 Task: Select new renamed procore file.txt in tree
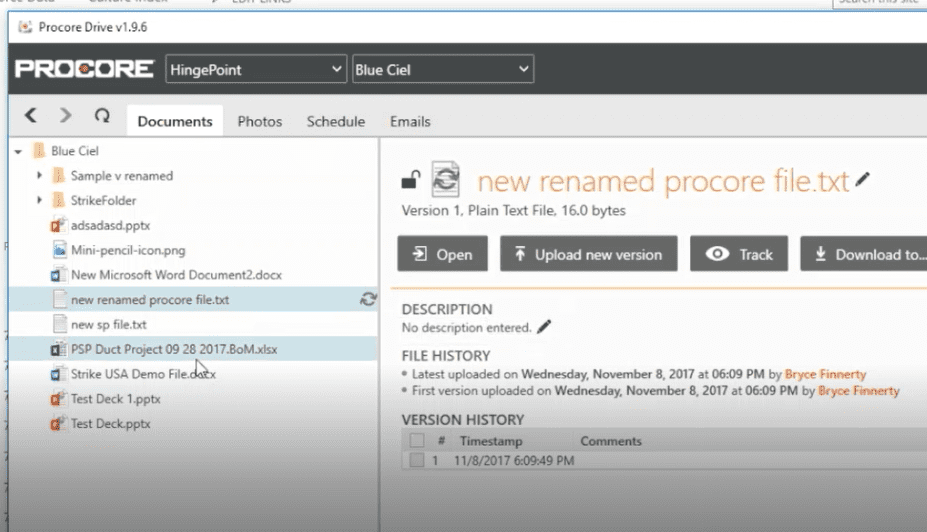coord(150,300)
